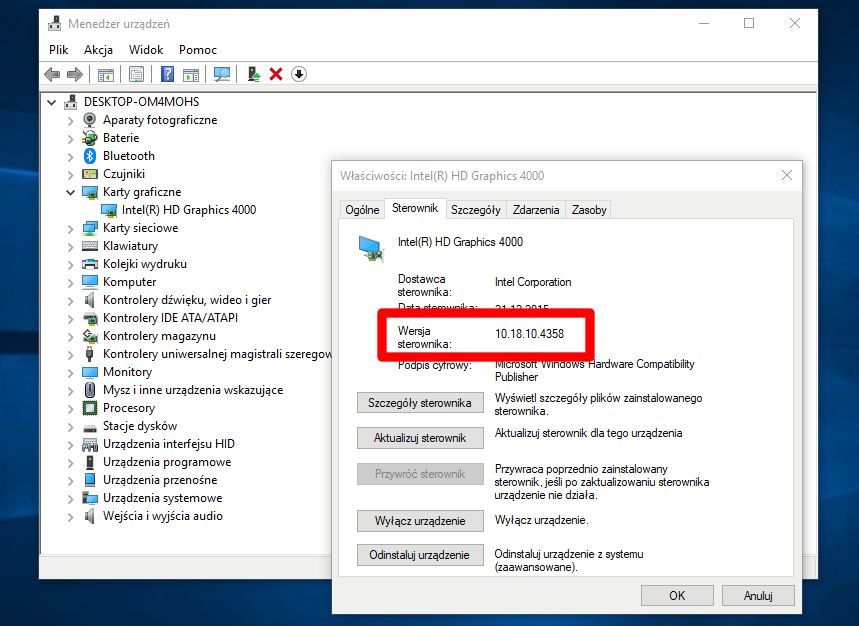
Task: Click the Bluetooth category icon
Action: click(90, 156)
